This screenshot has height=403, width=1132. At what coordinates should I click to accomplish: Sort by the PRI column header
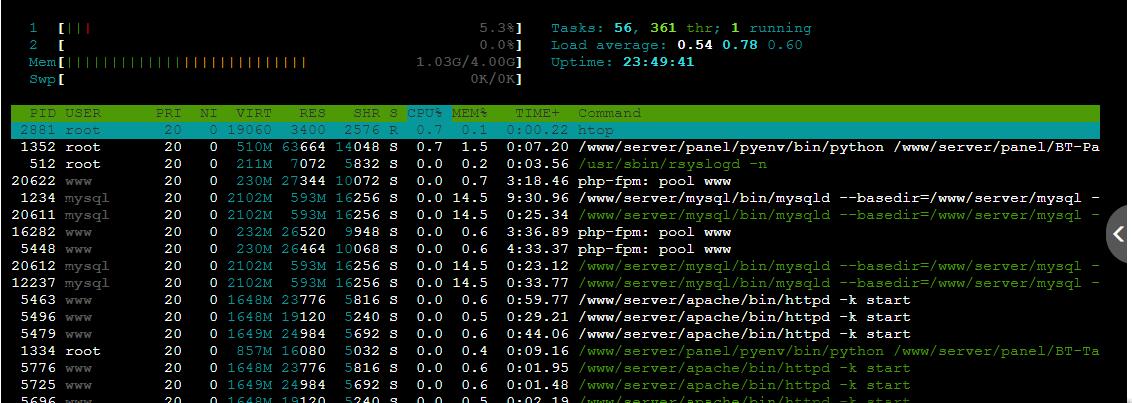168,113
